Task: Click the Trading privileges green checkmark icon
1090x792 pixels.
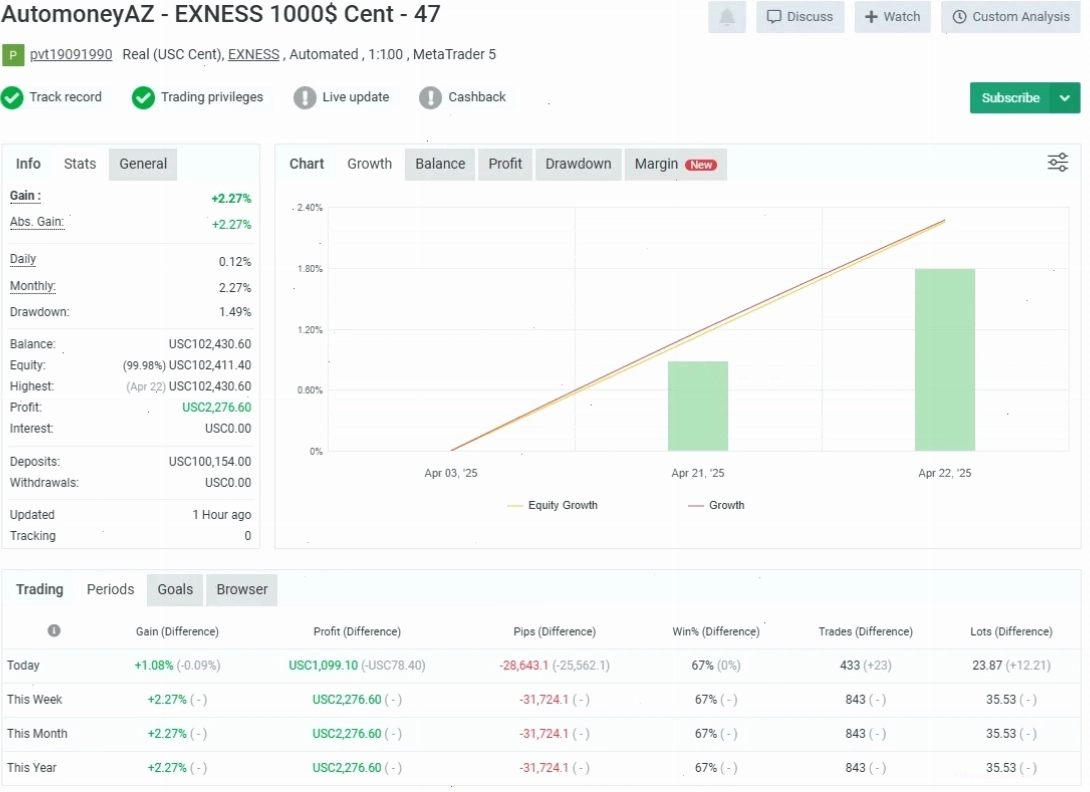Action: coord(143,97)
